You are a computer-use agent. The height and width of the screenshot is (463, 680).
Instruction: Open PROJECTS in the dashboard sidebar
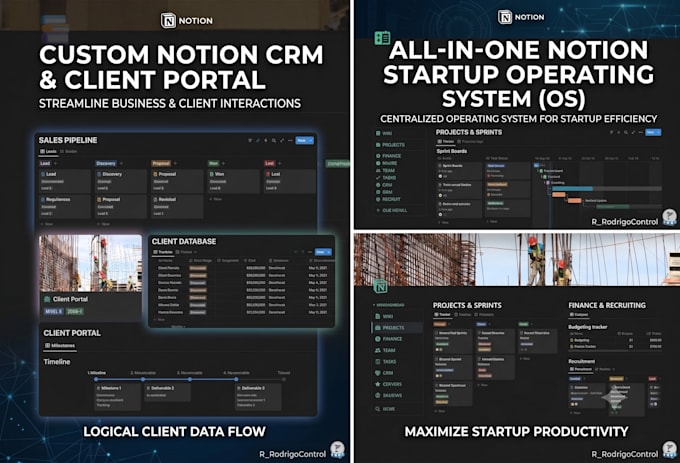[x=396, y=328]
